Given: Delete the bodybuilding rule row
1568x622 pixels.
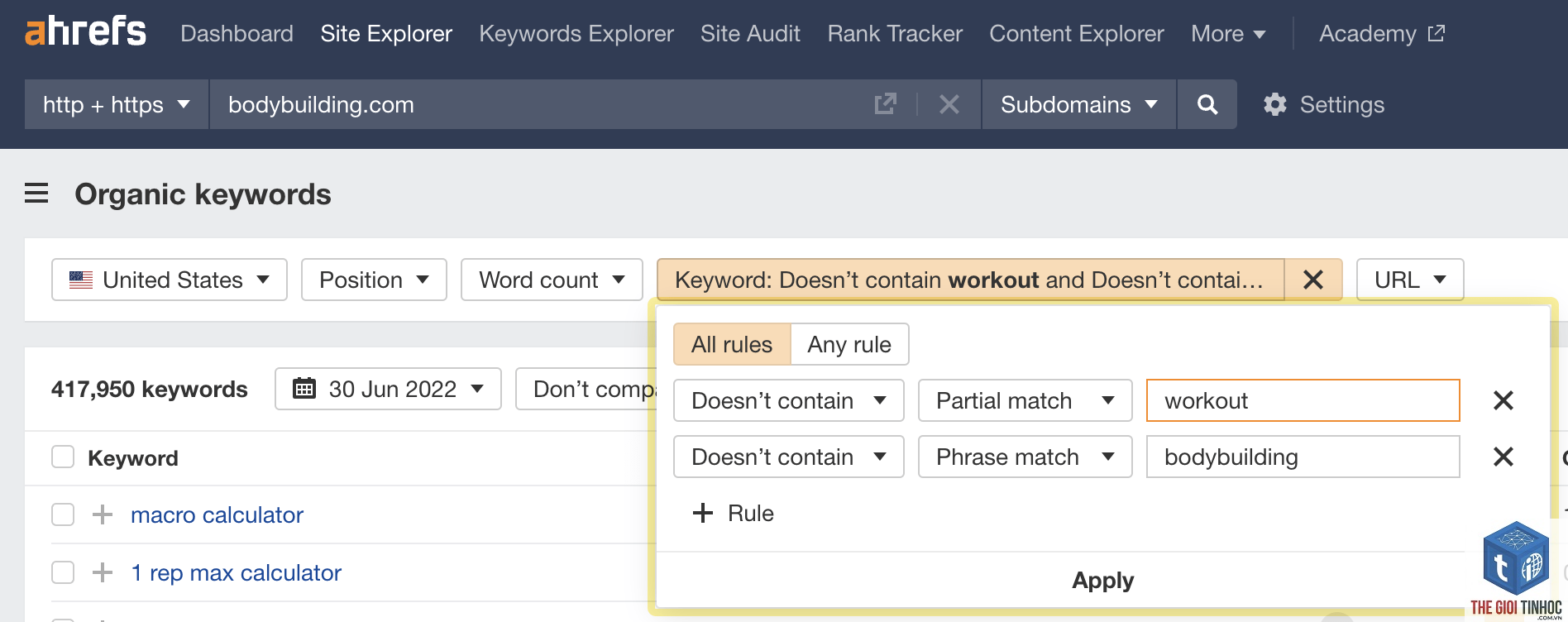Looking at the screenshot, I should [1503, 457].
